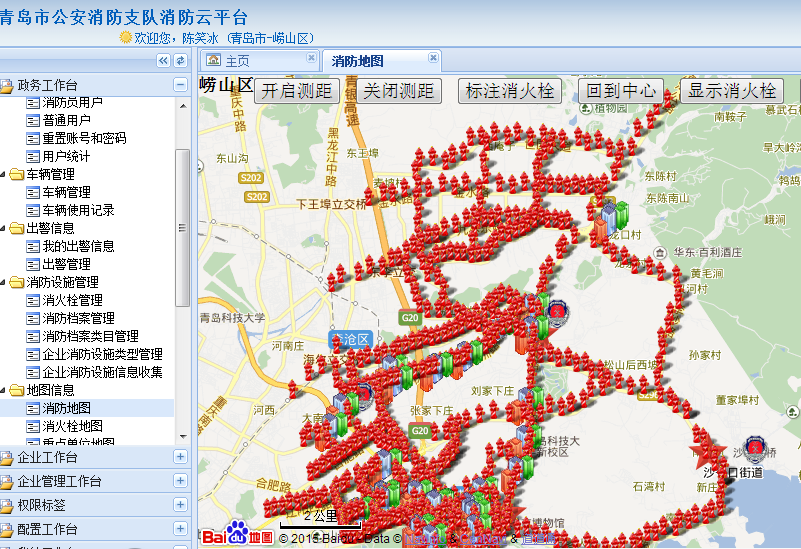Expand the 企业工作台 panel
Screen dimensions: 801x549
180,457
